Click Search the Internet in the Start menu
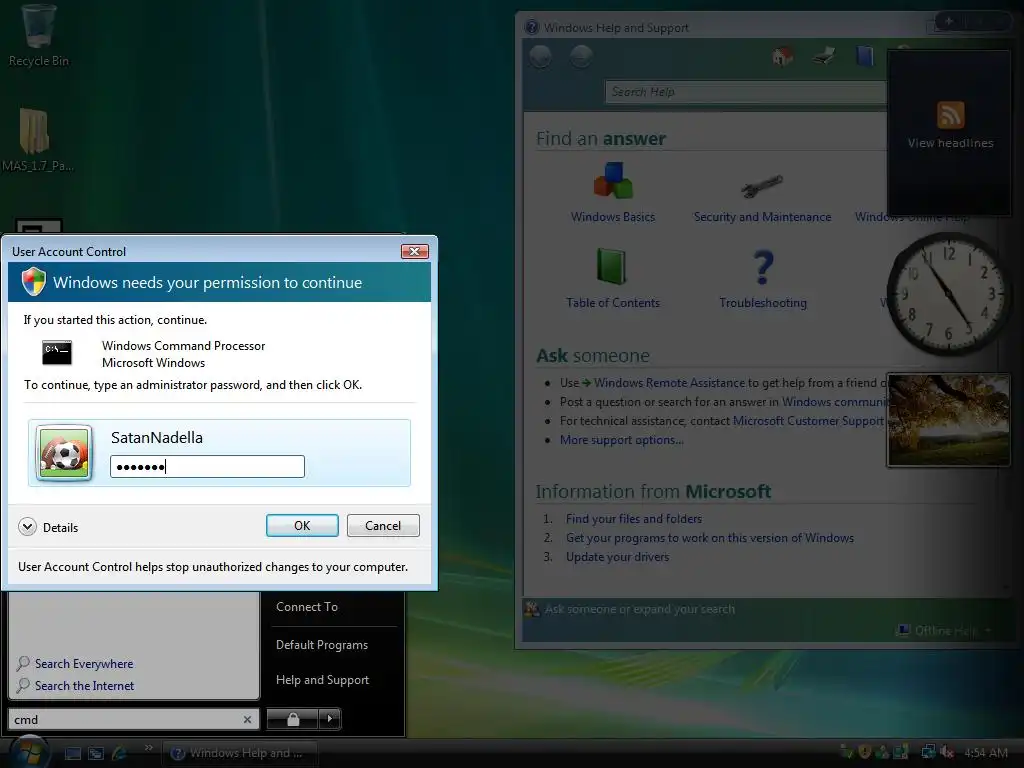 tap(84, 686)
